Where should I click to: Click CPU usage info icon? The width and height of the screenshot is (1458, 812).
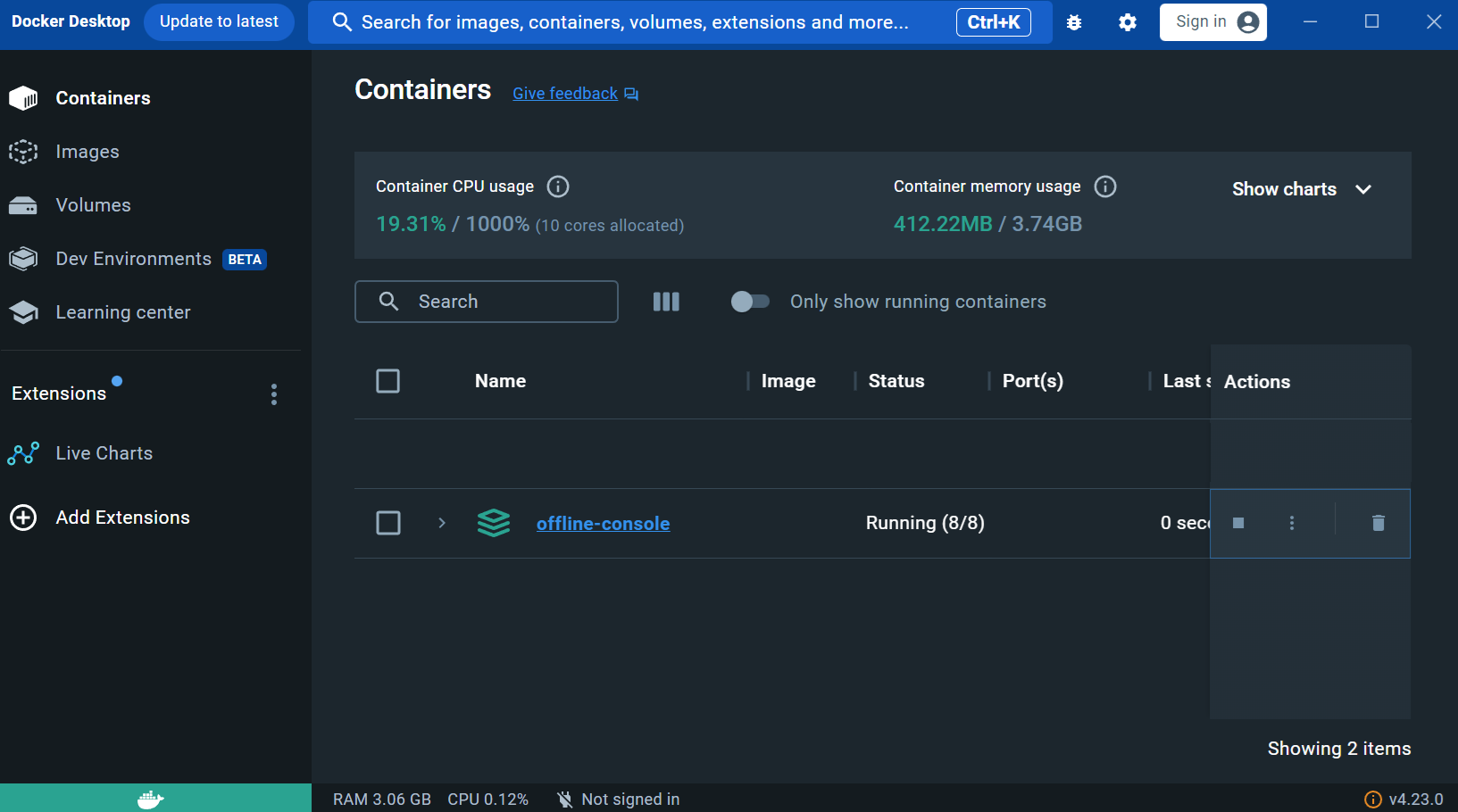point(558,186)
